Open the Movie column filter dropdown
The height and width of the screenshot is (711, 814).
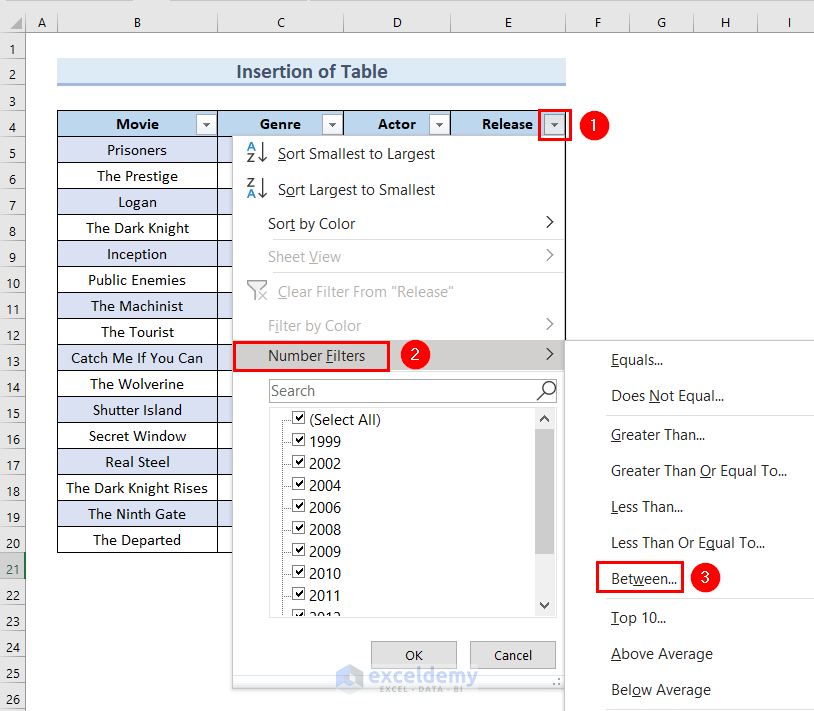click(206, 124)
